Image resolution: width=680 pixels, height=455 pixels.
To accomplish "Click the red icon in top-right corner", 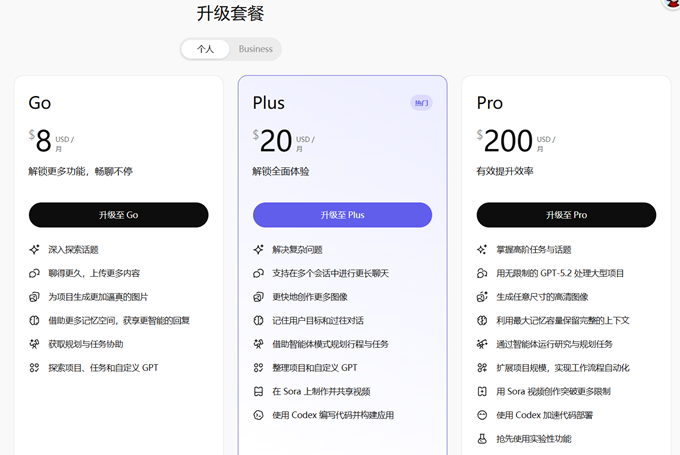I will (x=672, y=3).
